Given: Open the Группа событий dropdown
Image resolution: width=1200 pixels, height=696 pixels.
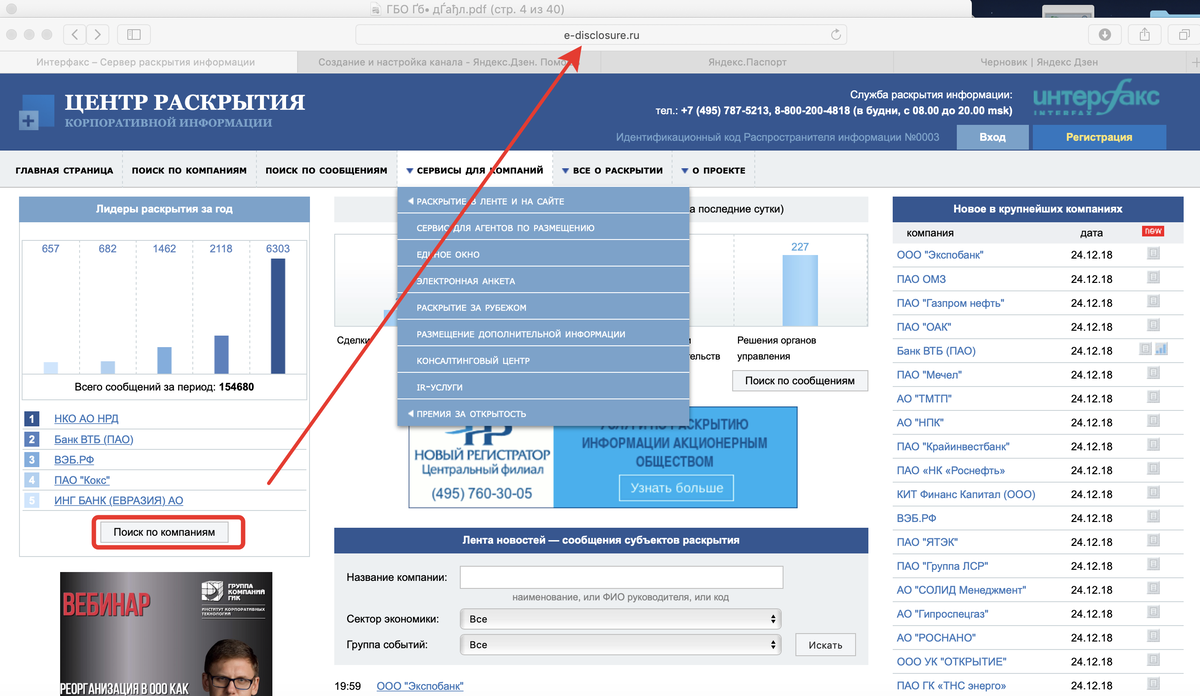Looking at the screenshot, I should pyautogui.click(x=621, y=645).
